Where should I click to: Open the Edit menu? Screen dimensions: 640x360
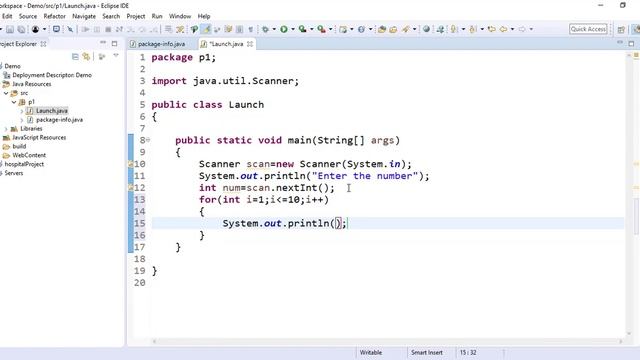pyautogui.click(x=7, y=16)
